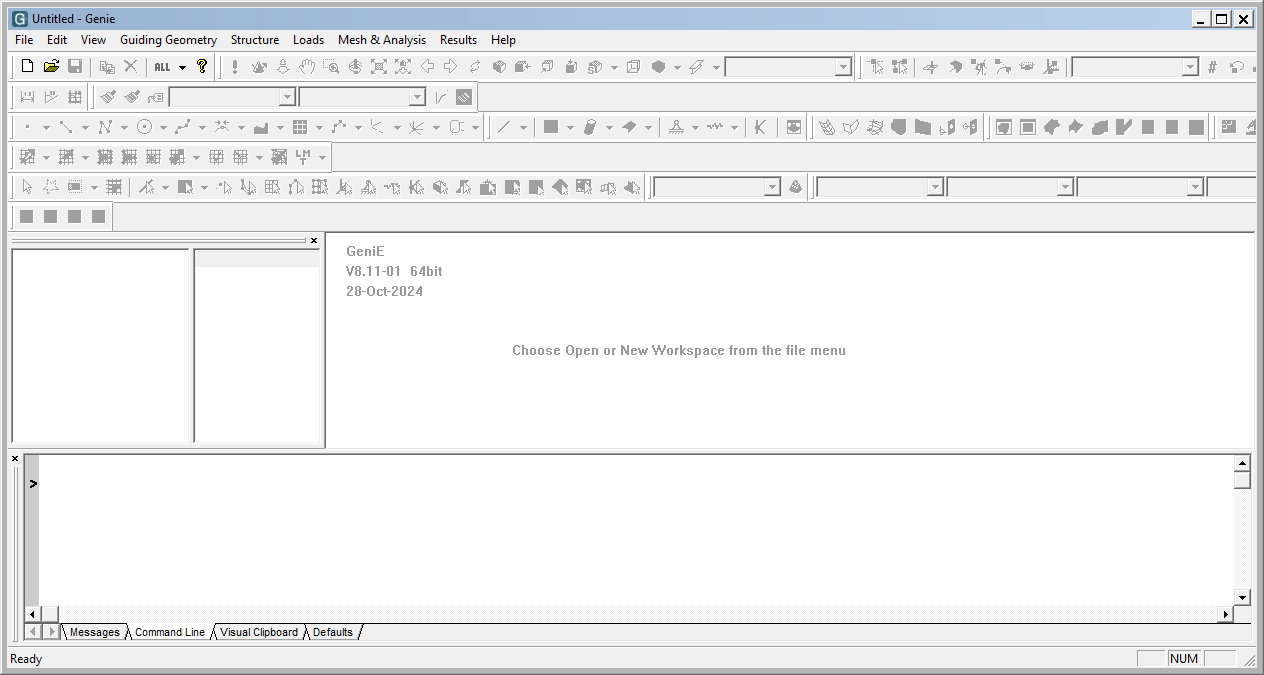
Task: Click the hash (#) icon in top toolbar
Action: 1212,67
